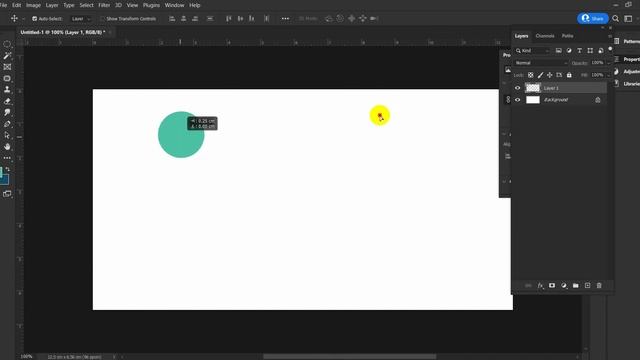Open the Layers panel menu
Image resolution: width=640 pixels, height=360 pixels.
[610, 36]
